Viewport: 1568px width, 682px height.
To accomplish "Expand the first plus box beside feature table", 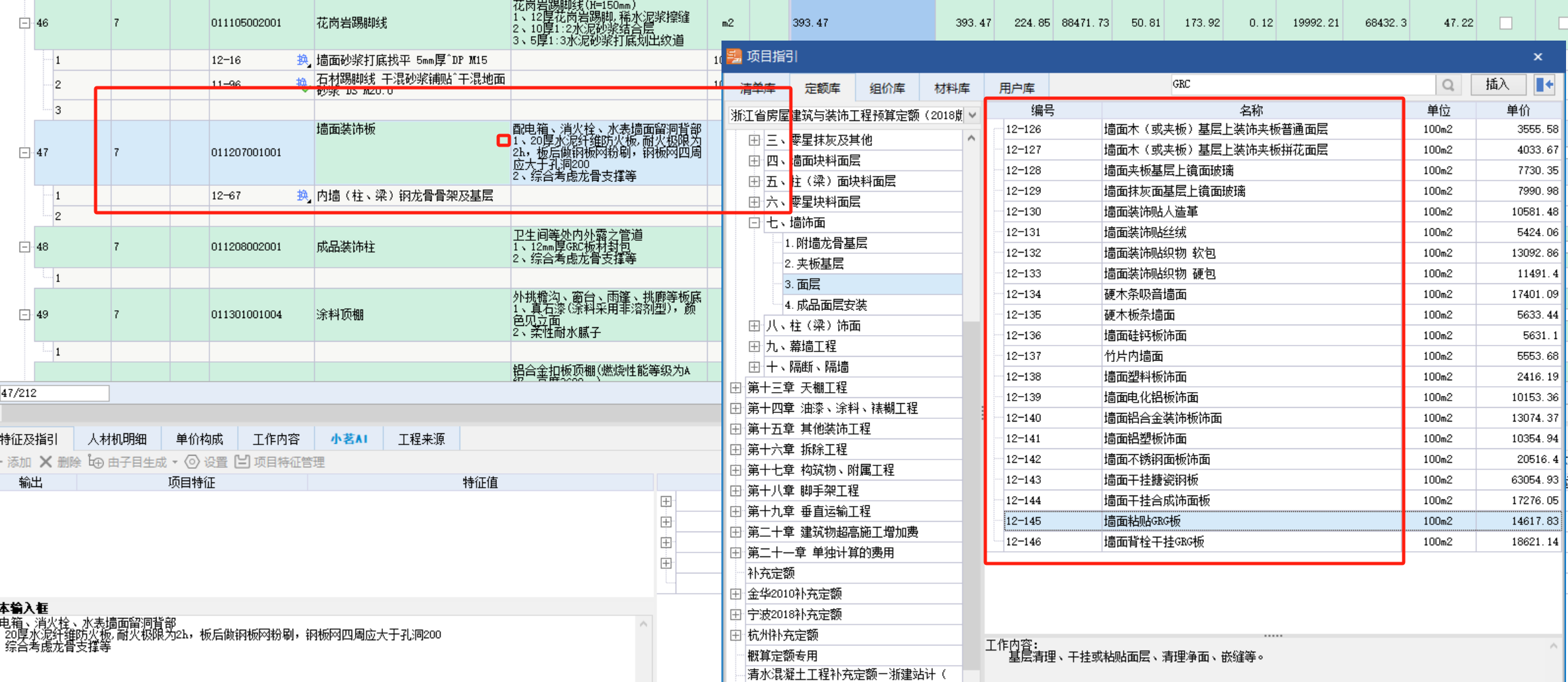I will pyautogui.click(x=666, y=501).
